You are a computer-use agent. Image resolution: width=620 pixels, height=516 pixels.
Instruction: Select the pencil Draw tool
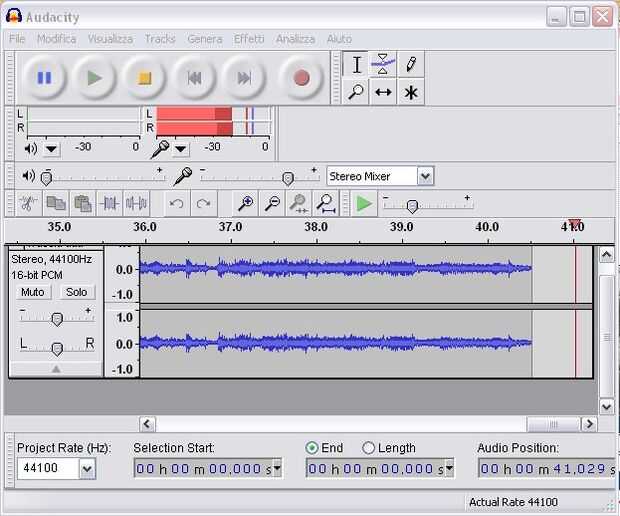coord(411,64)
